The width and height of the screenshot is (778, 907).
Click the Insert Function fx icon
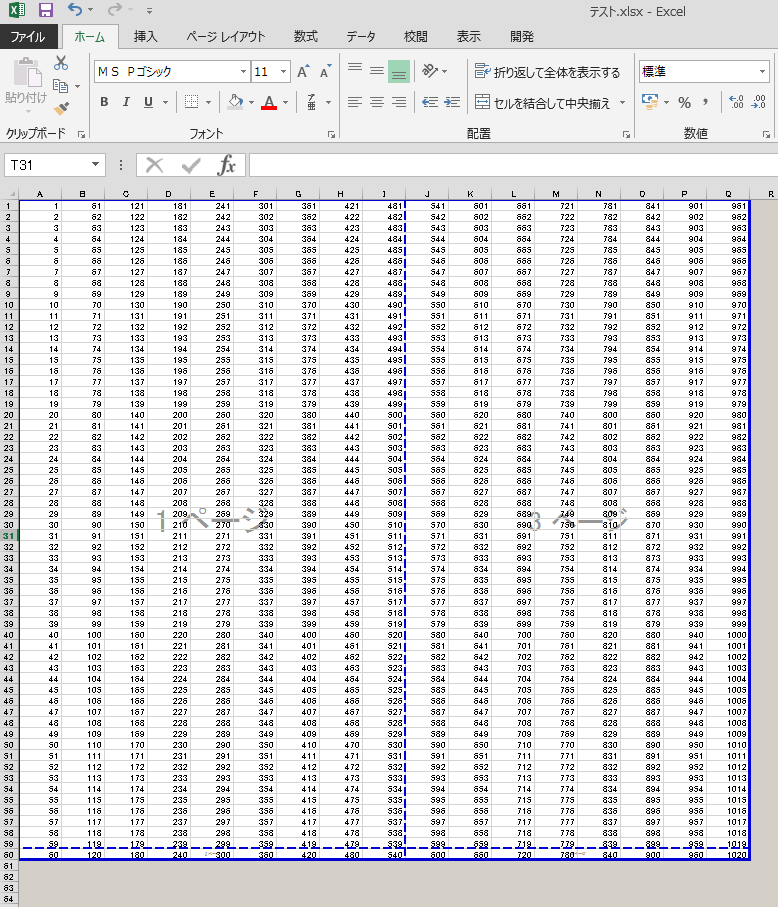(227, 165)
